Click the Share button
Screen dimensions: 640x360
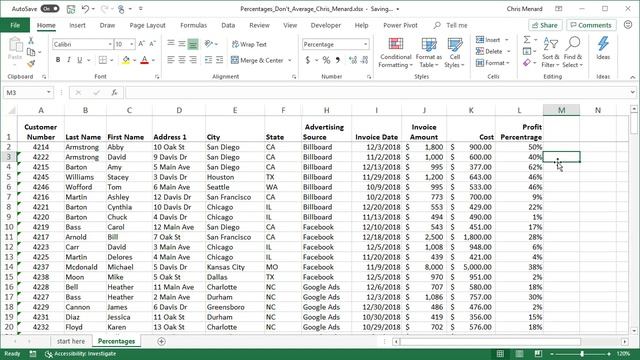click(545, 25)
